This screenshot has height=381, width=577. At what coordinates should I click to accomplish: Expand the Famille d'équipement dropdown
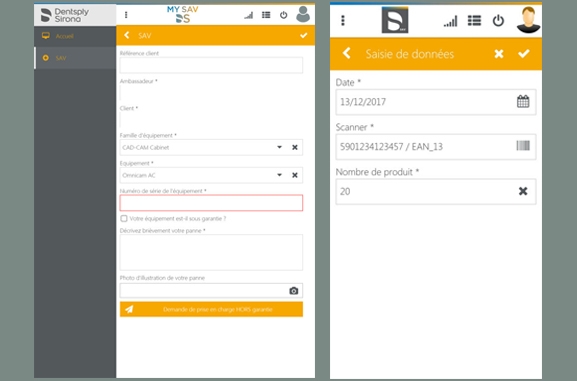click(x=279, y=147)
